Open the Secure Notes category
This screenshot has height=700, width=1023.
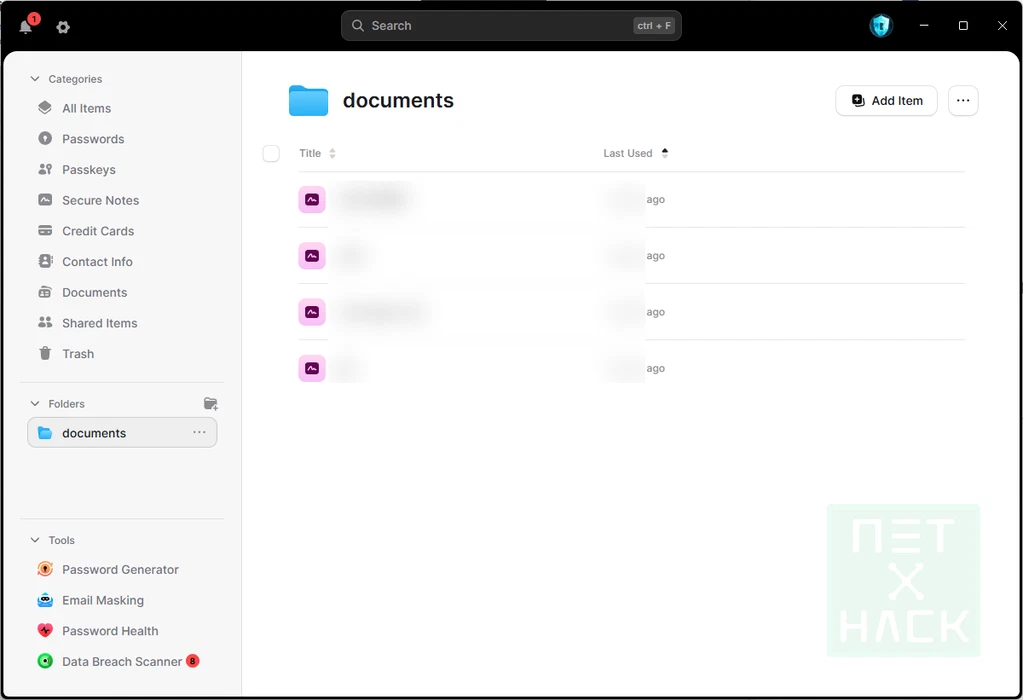100,201
